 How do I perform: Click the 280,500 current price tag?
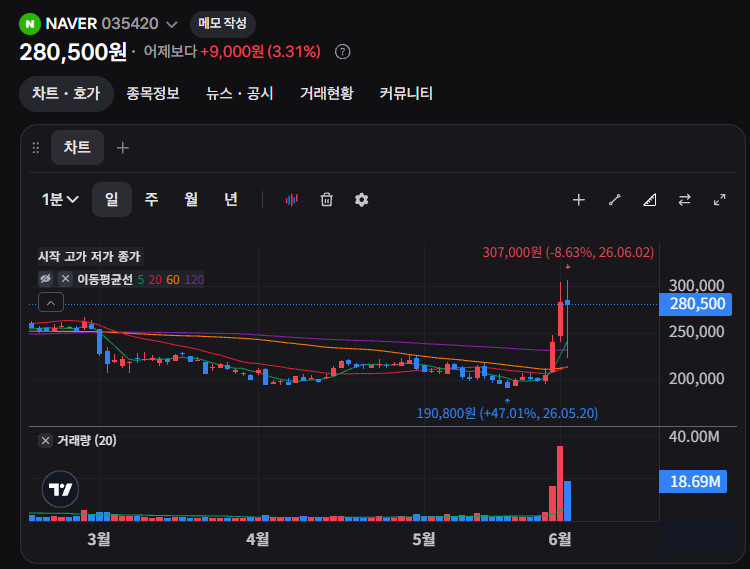tap(695, 304)
